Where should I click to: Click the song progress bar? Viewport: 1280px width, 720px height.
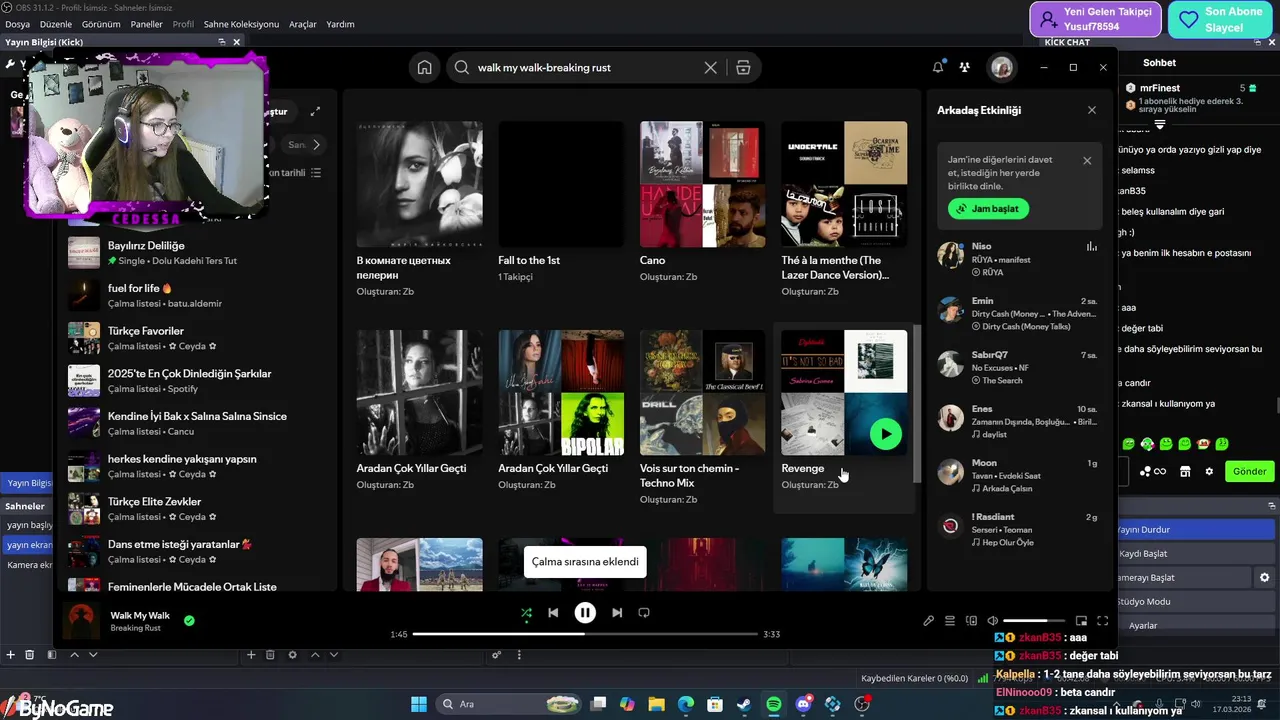(585, 634)
